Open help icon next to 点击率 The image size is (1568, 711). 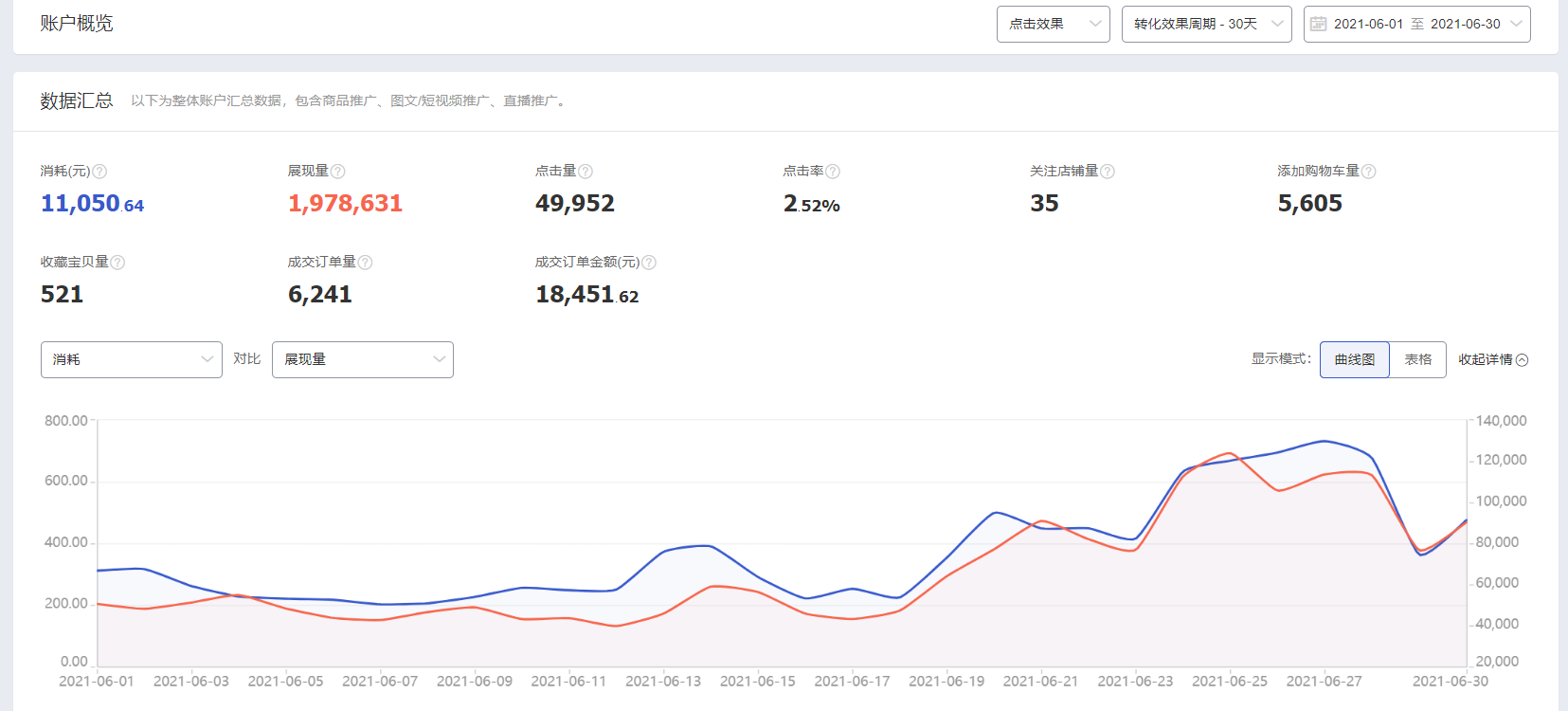[x=833, y=172]
